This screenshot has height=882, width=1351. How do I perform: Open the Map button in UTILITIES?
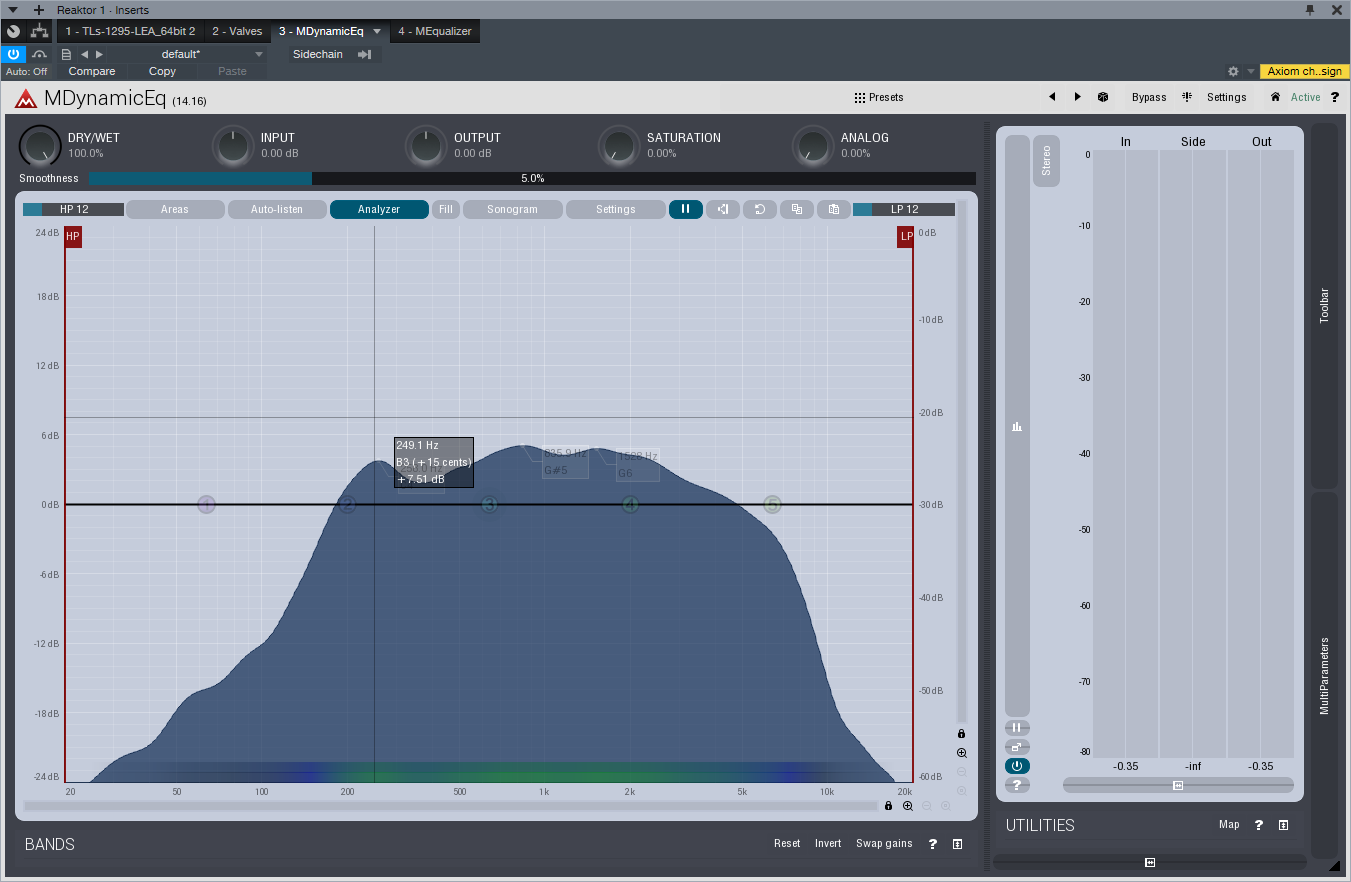click(1229, 825)
